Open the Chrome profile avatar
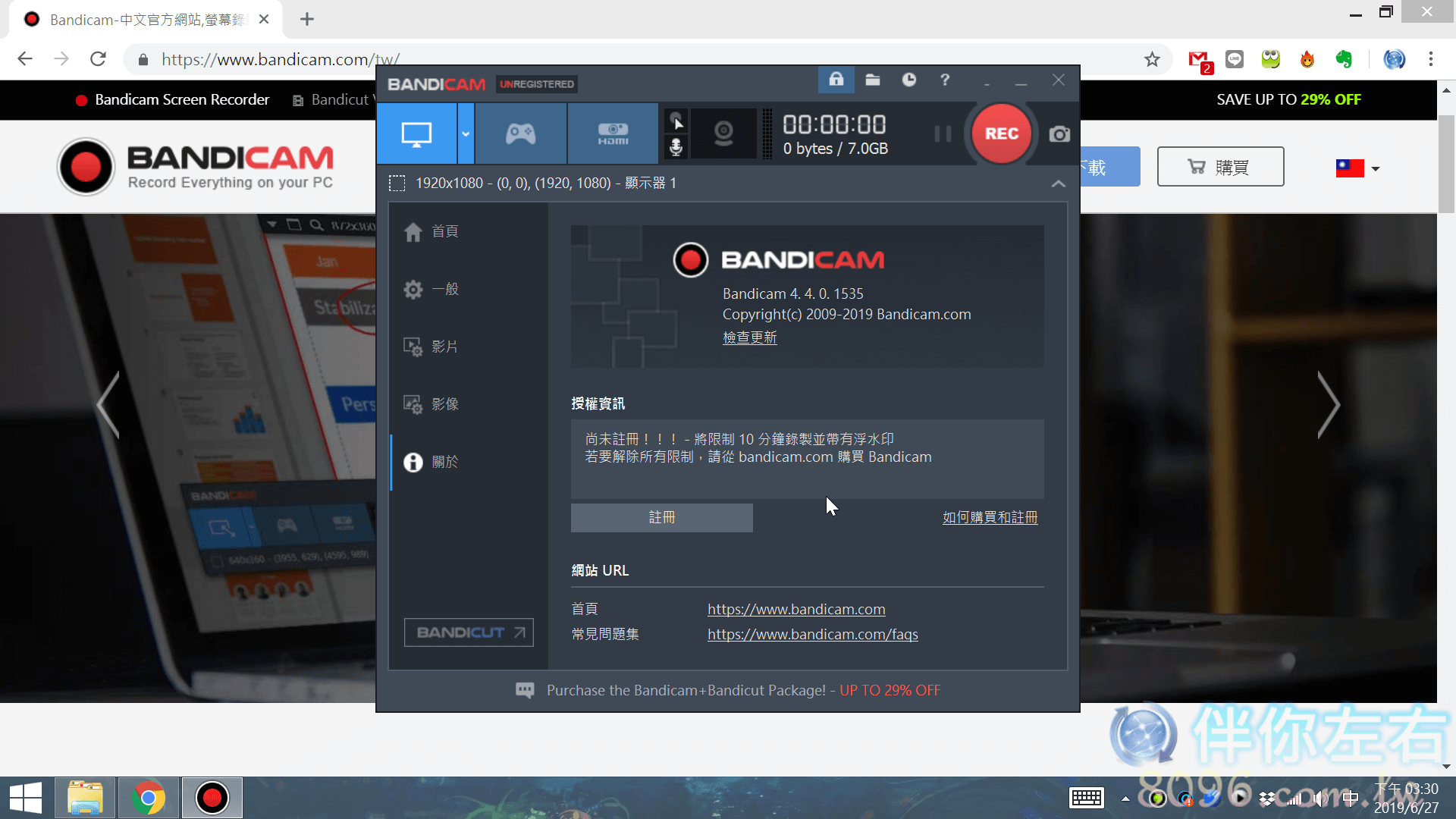Image resolution: width=1456 pixels, height=819 pixels. pyautogui.click(x=1394, y=59)
